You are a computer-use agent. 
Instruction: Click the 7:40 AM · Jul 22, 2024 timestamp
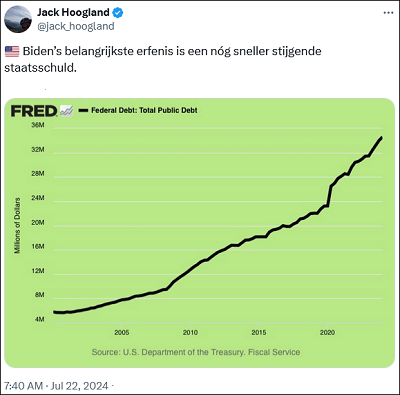pos(56,386)
